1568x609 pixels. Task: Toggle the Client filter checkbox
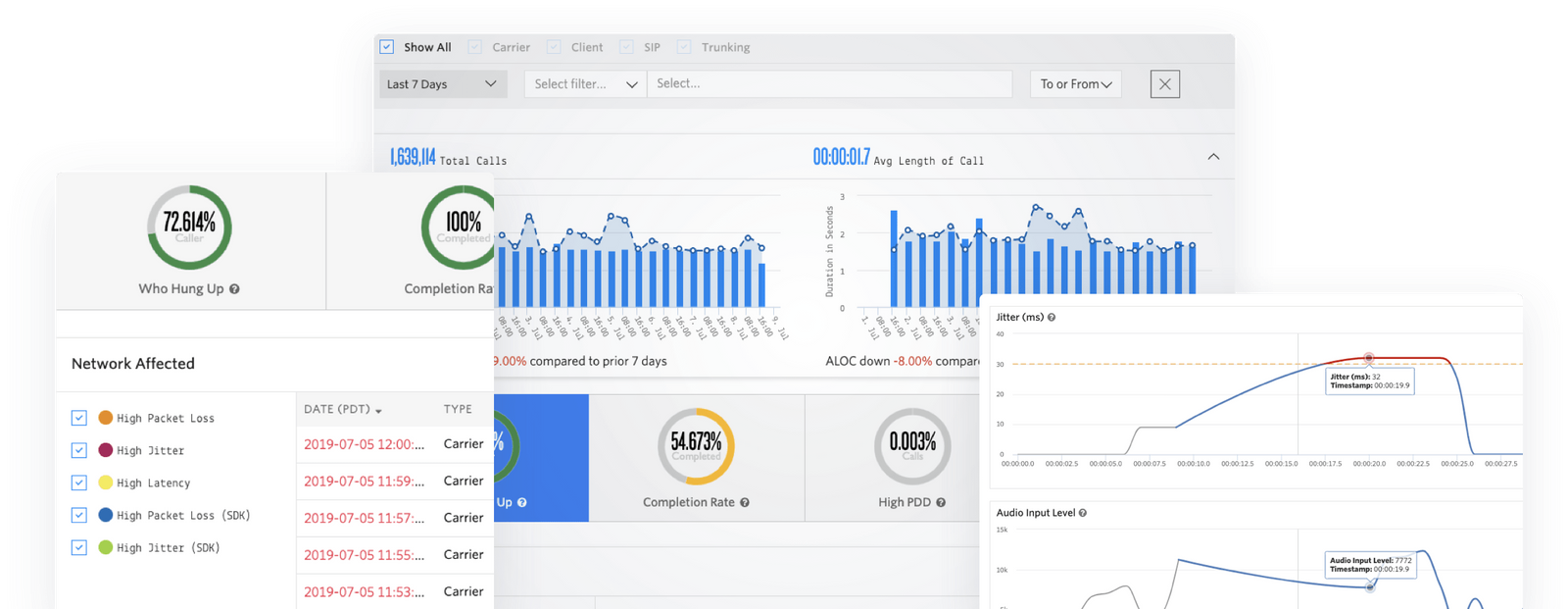coord(554,47)
